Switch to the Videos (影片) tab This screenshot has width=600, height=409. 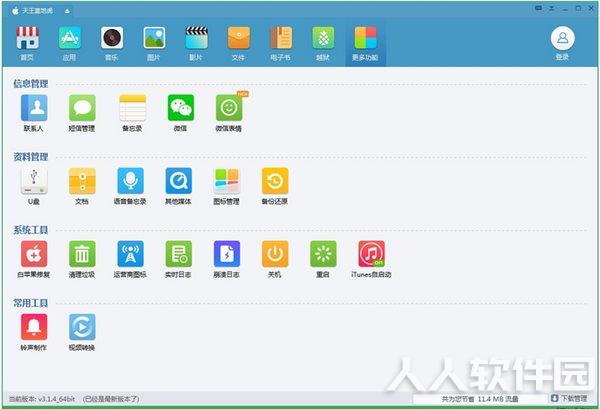click(x=196, y=44)
